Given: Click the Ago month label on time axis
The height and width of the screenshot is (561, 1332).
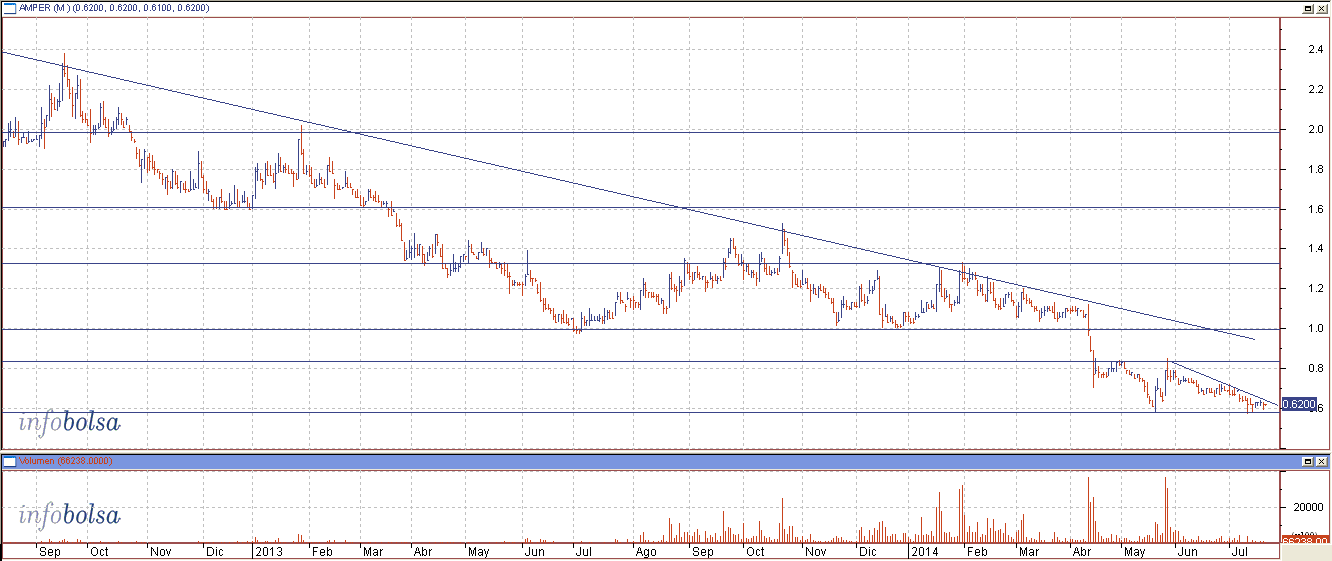Looking at the screenshot, I should tap(647, 551).
